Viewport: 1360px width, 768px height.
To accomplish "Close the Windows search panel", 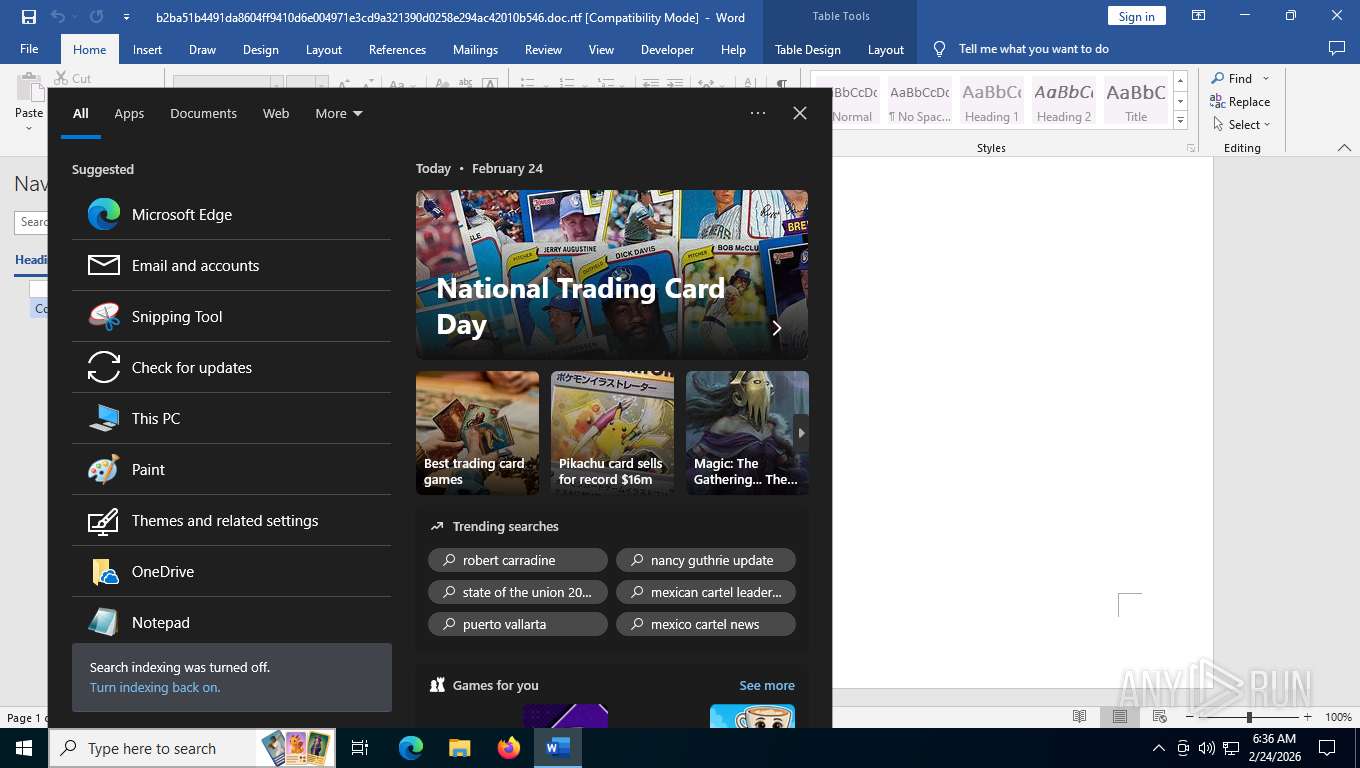I will coord(800,113).
